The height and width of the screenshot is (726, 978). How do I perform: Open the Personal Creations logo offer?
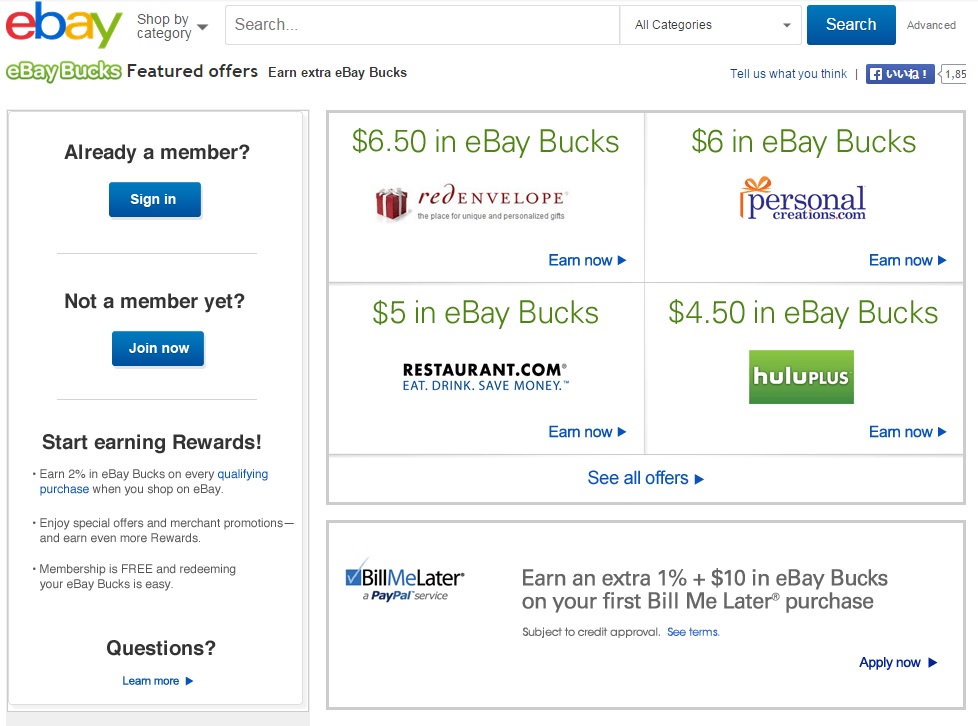[803, 199]
